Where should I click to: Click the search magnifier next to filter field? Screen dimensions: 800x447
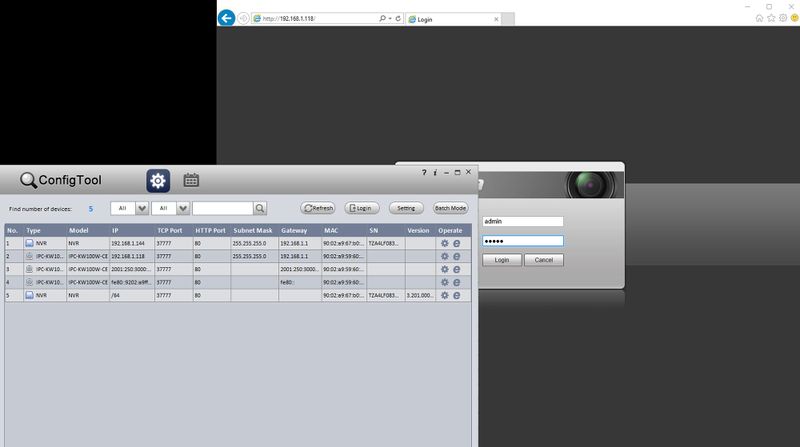pos(260,208)
